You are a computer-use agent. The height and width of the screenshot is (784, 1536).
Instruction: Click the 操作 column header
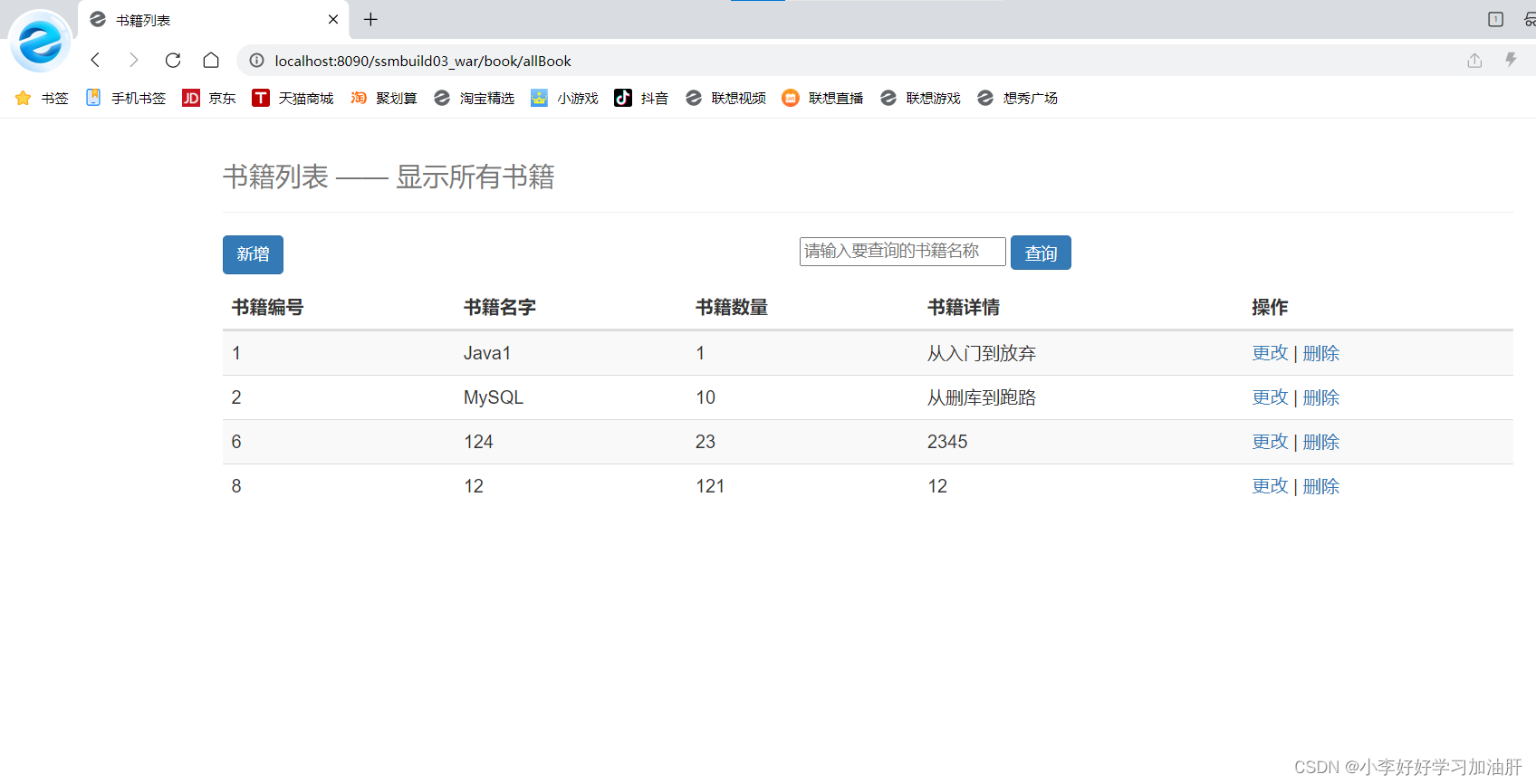(x=1270, y=307)
